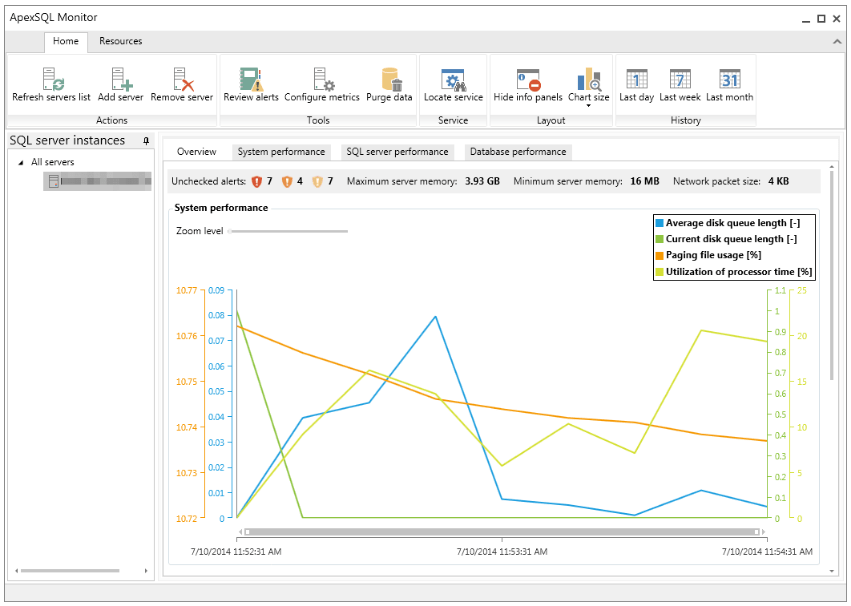Click Hide info panels icon

click(528, 79)
